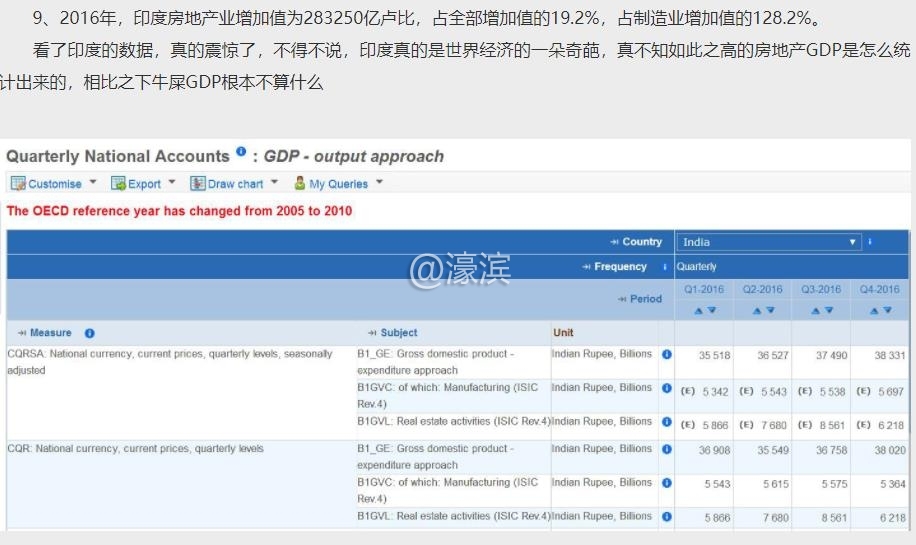Image resolution: width=916 pixels, height=545 pixels.
Task: Sort Q1-2016 column ascending with up arrow
Action: 698,311
